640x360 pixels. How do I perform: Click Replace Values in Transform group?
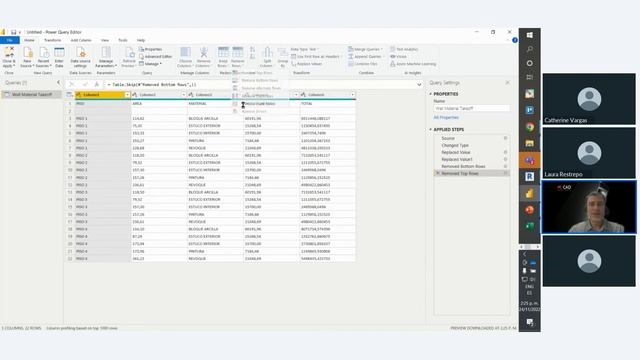[307, 64]
